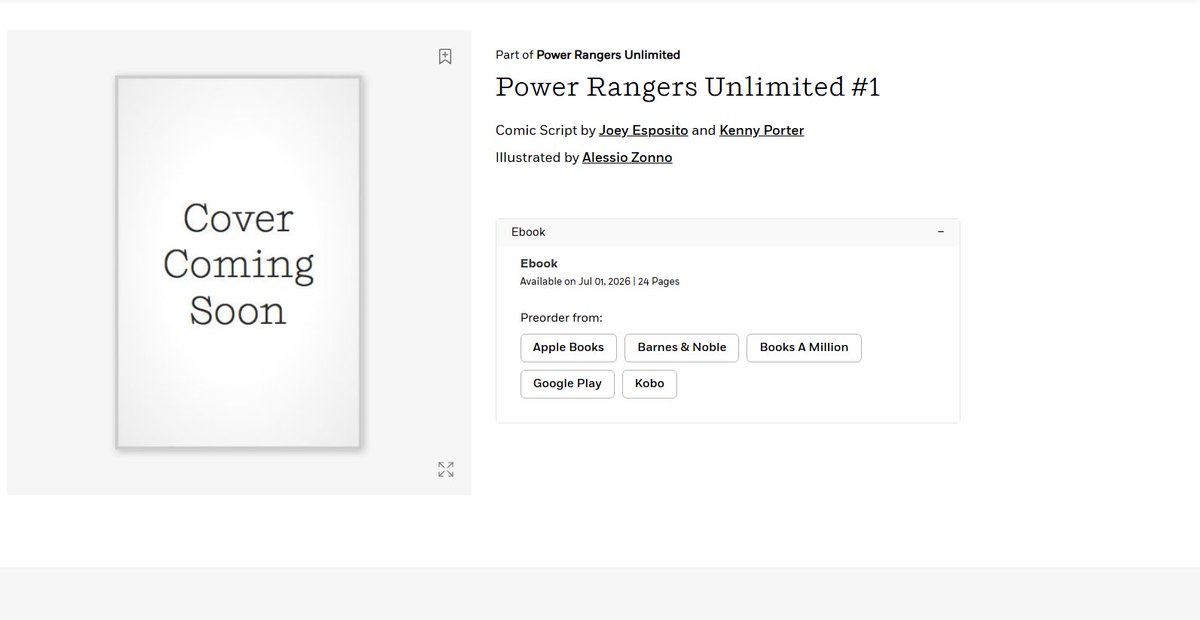Preorder from Books A Million
This screenshot has width=1200, height=620.
point(804,348)
